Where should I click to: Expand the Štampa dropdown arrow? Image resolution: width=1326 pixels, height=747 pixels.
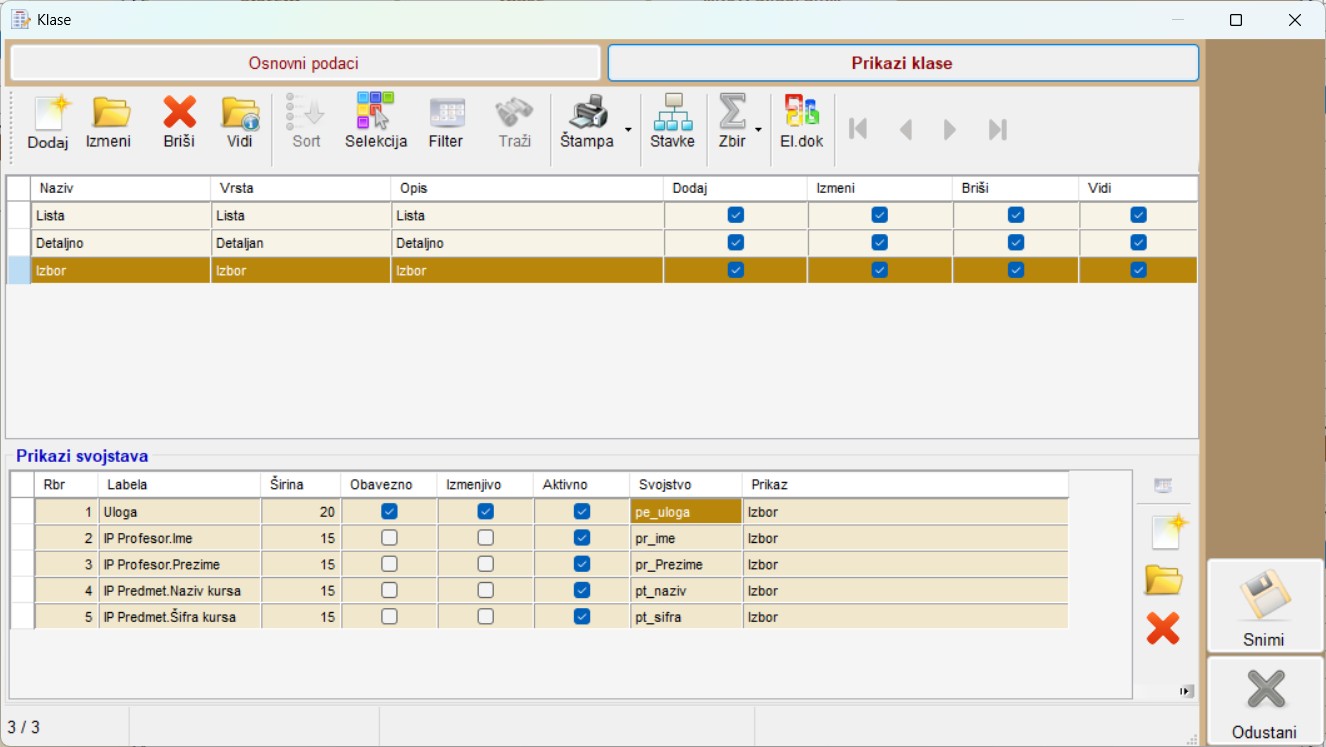[x=628, y=130]
